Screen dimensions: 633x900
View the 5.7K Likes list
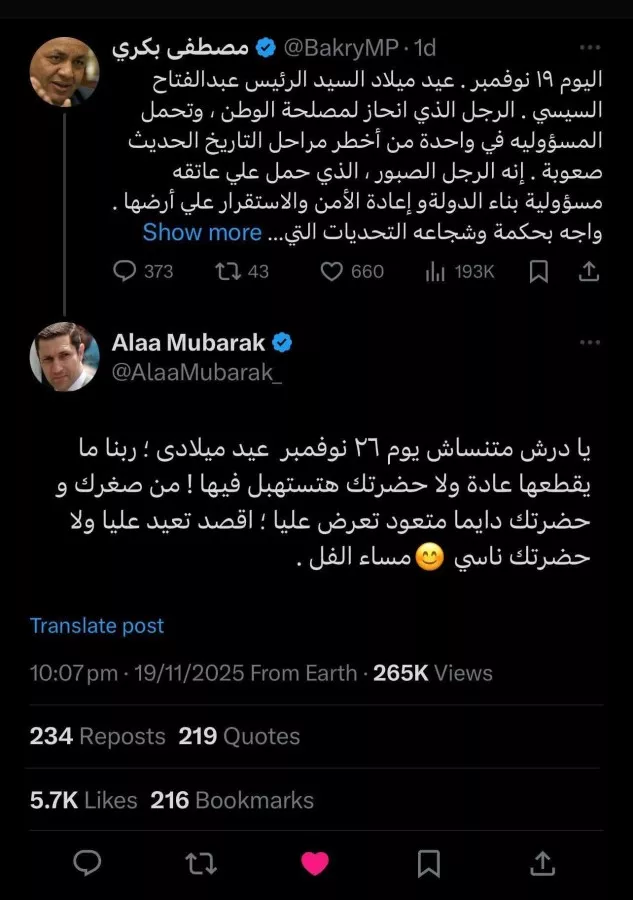click(83, 800)
